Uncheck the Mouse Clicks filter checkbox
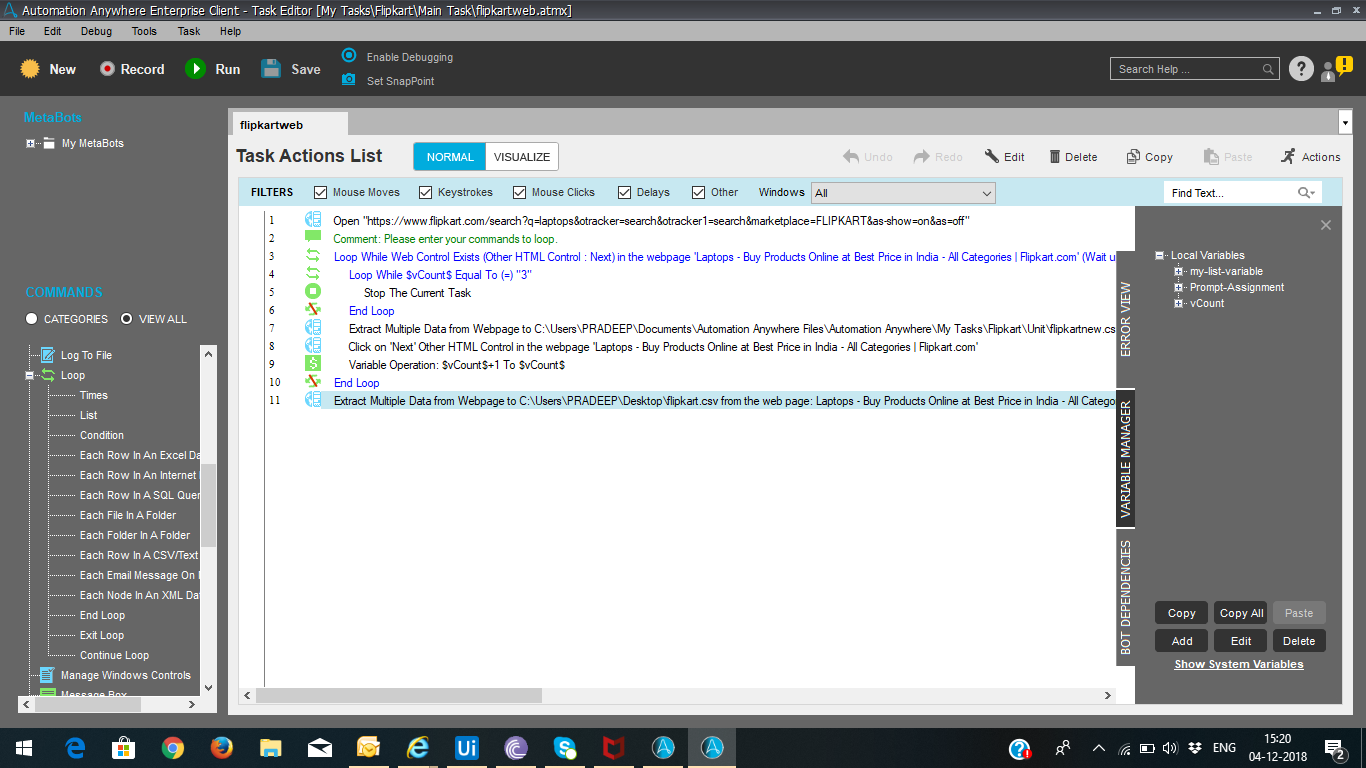Viewport: 1366px width, 768px height. (x=519, y=192)
